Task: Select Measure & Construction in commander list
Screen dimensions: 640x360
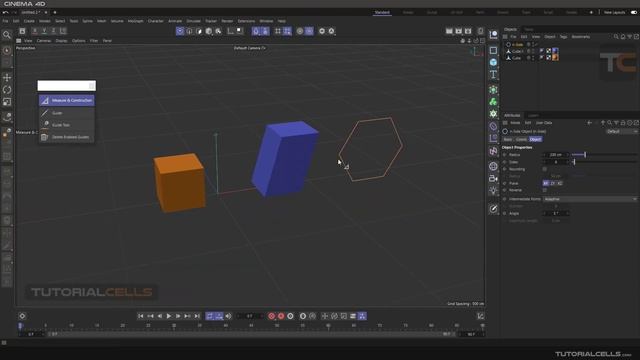Action: [67, 100]
